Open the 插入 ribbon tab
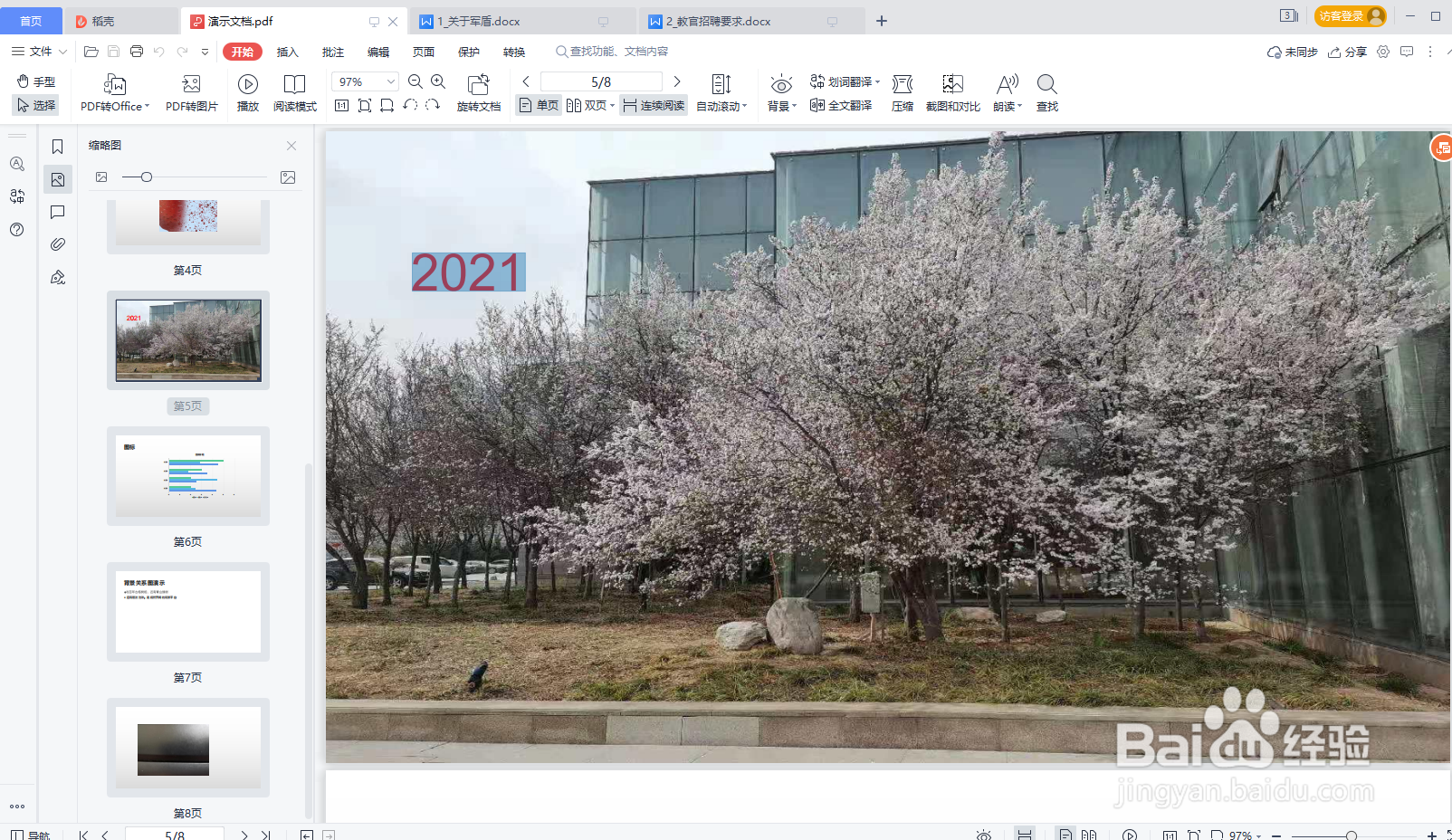Viewport: 1452px width, 840px height. click(x=287, y=52)
